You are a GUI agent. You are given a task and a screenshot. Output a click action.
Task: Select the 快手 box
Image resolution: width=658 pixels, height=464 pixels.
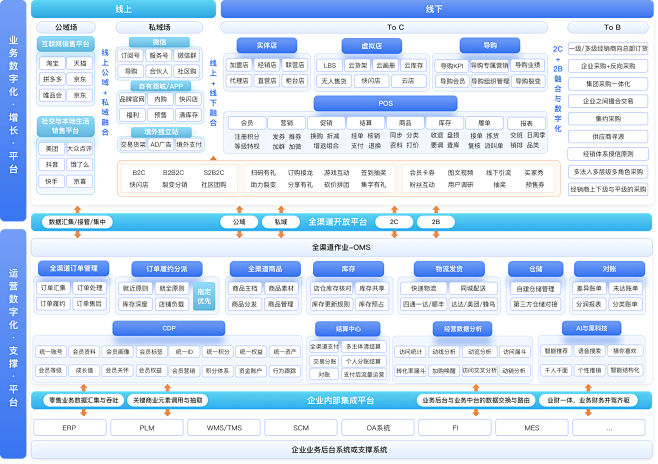(52, 181)
